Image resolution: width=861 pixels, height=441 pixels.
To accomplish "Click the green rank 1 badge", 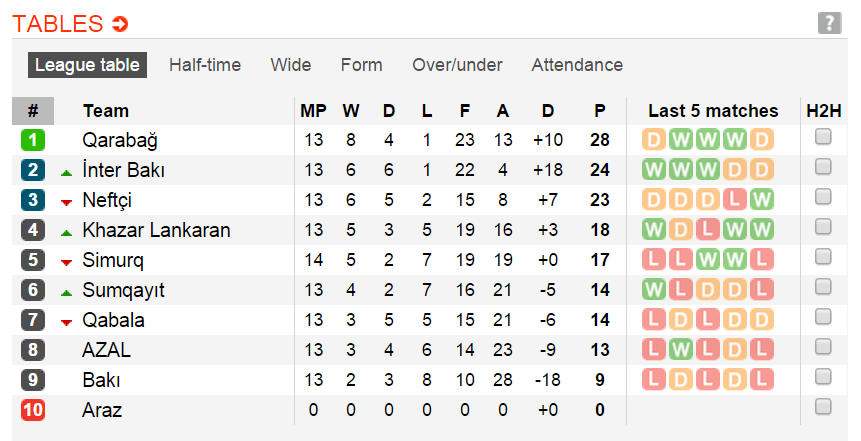I will pyautogui.click(x=33, y=140).
